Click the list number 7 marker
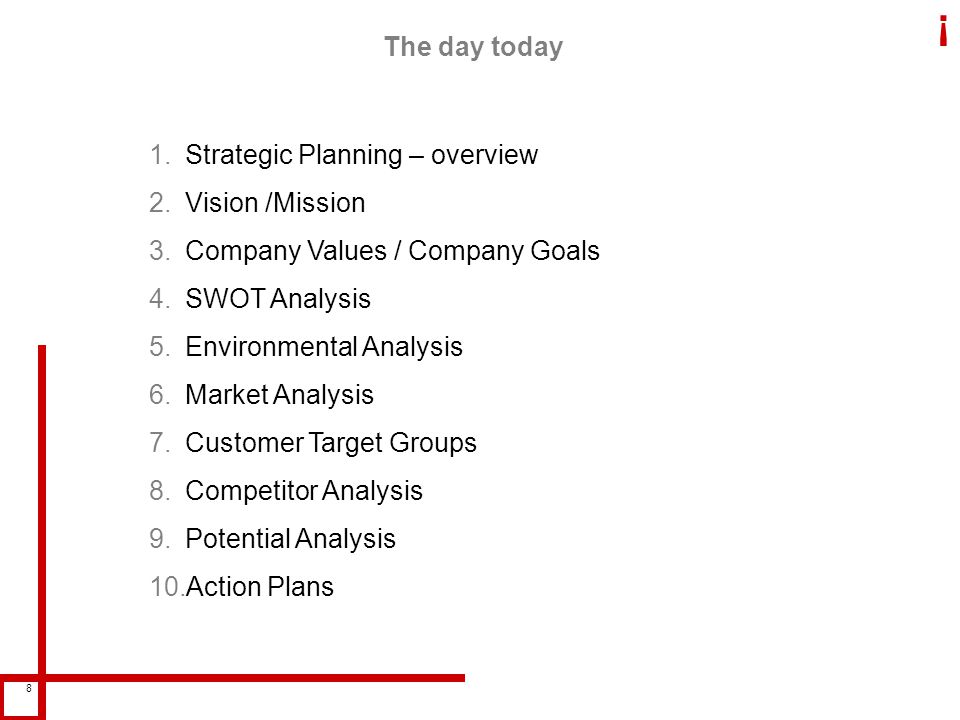Image resolution: width=960 pixels, height=720 pixels. (160, 443)
